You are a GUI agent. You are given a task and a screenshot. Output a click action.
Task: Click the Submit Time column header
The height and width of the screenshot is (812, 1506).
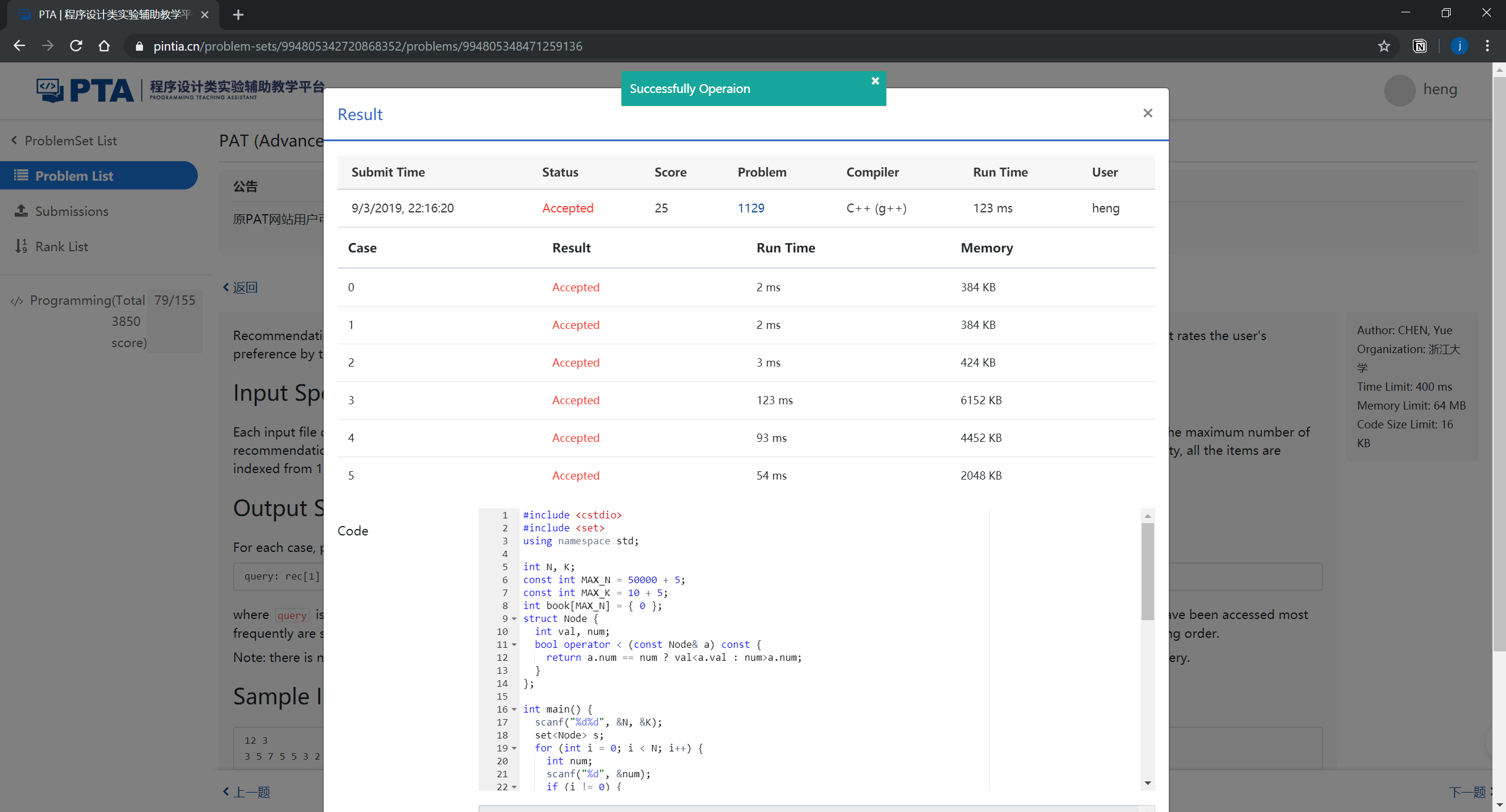(388, 172)
